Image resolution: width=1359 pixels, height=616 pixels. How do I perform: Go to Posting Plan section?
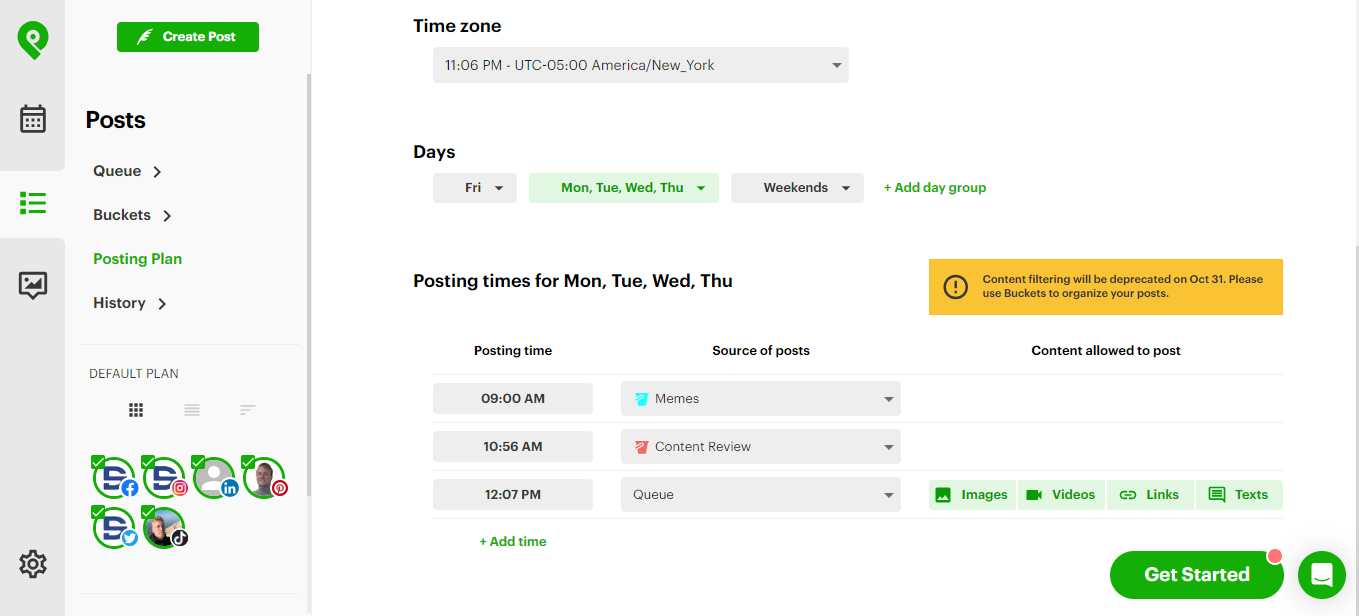pyautogui.click(x=137, y=258)
